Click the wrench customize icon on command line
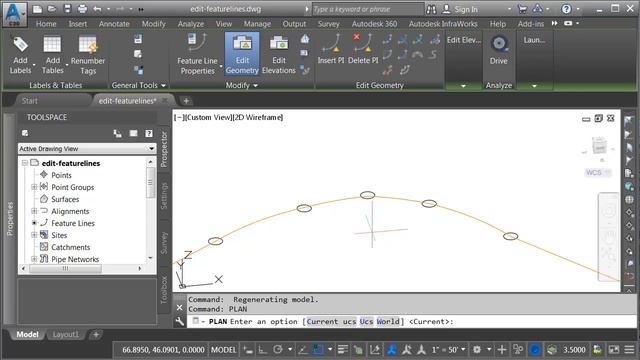Image resolution: width=640 pixels, height=360 pixels. click(180, 322)
